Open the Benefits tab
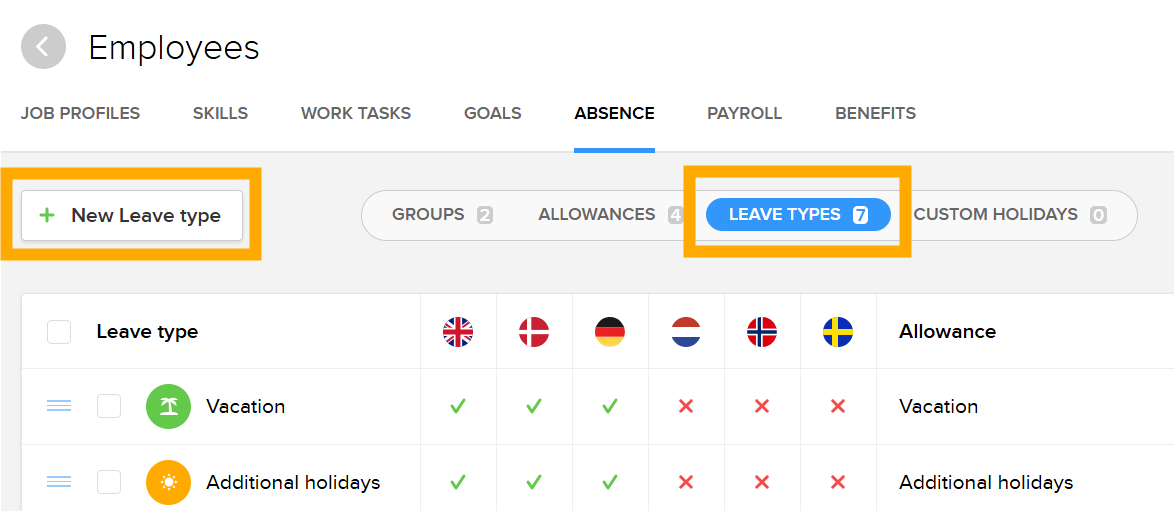Viewport: 1174px width, 511px height. (x=875, y=113)
